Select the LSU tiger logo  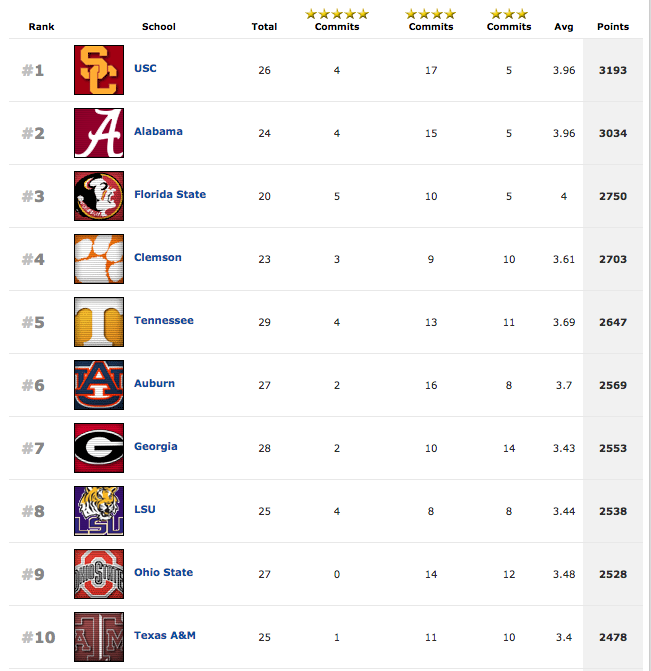(99, 511)
